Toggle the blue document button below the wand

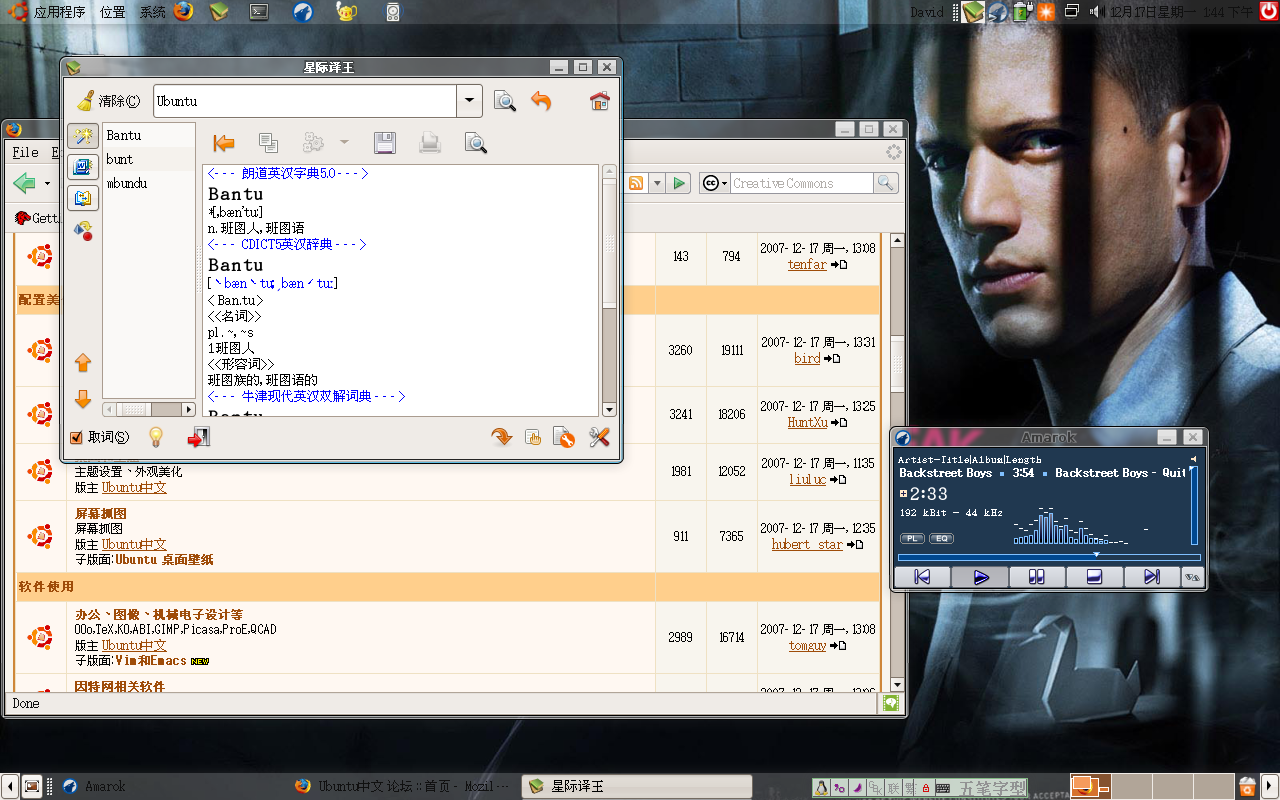point(83,167)
